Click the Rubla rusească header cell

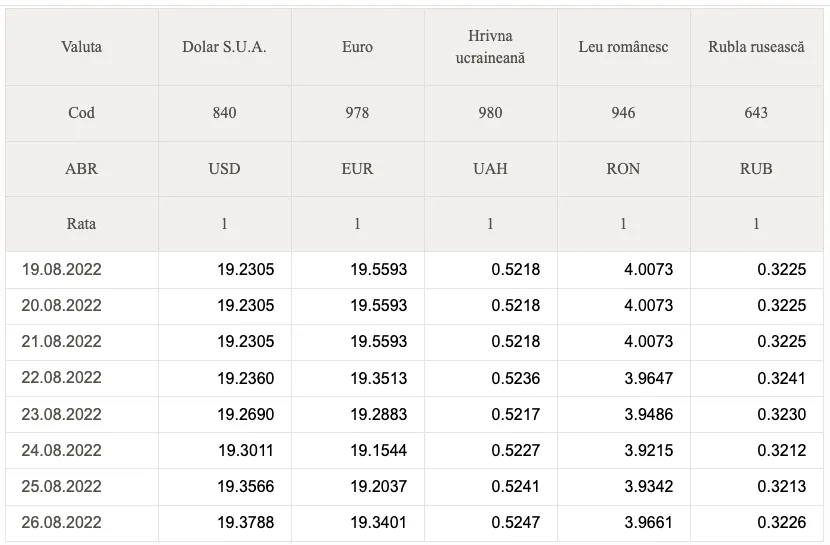pyautogui.click(x=756, y=47)
